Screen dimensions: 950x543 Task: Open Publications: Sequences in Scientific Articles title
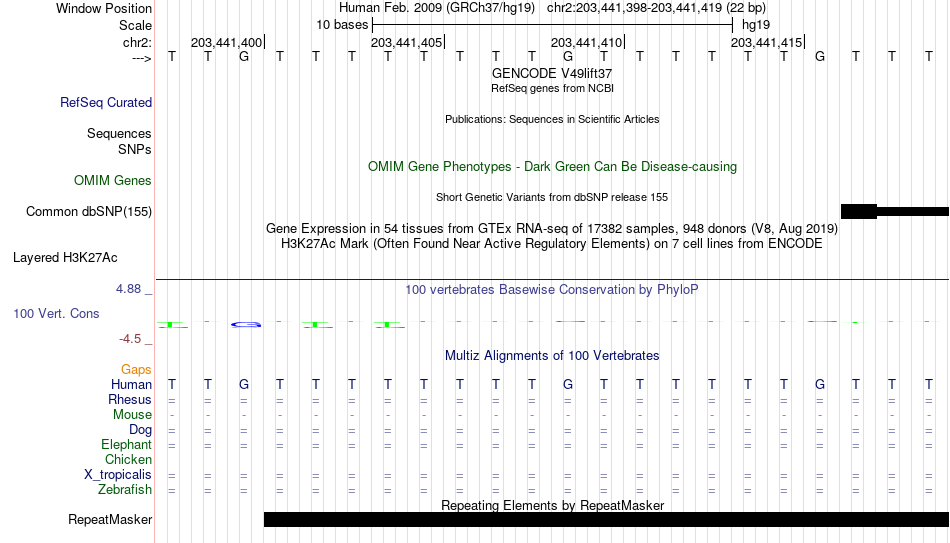click(552, 119)
